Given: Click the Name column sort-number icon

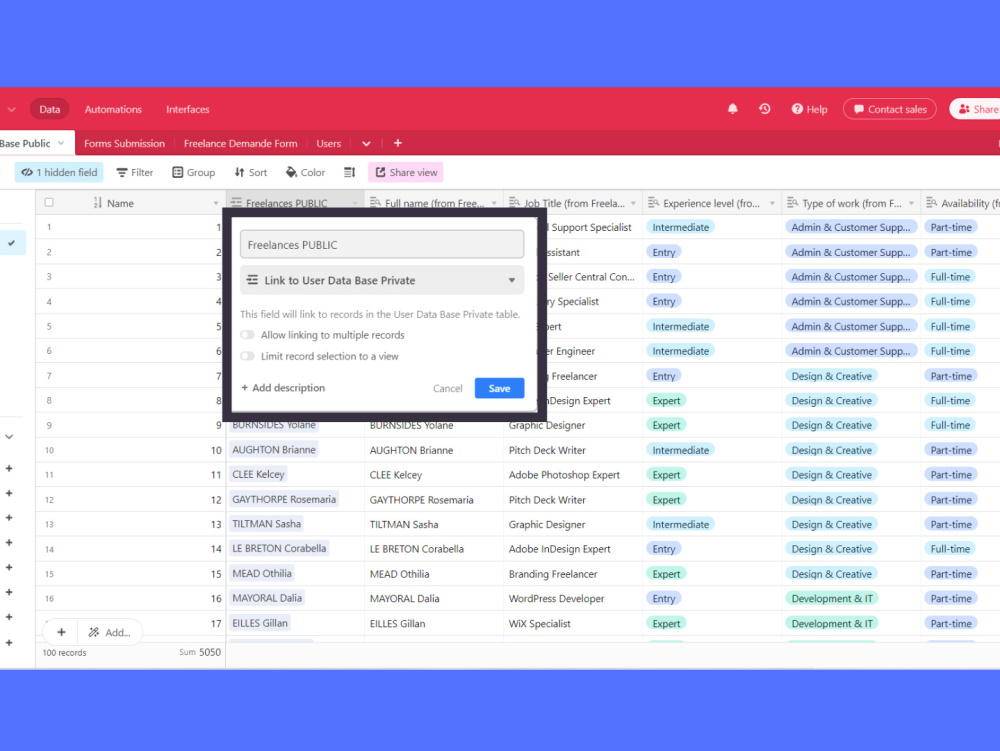Looking at the screenshot, I should click(98, 203).
